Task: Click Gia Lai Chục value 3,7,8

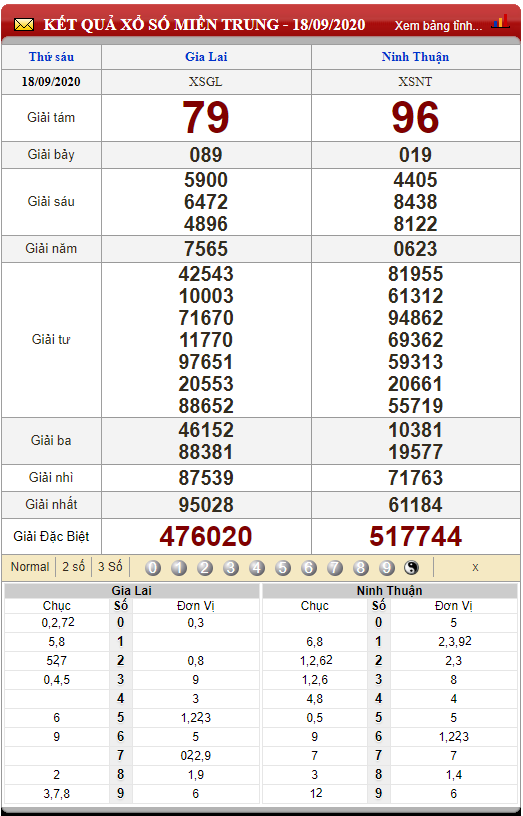Action: pos(57,794)
